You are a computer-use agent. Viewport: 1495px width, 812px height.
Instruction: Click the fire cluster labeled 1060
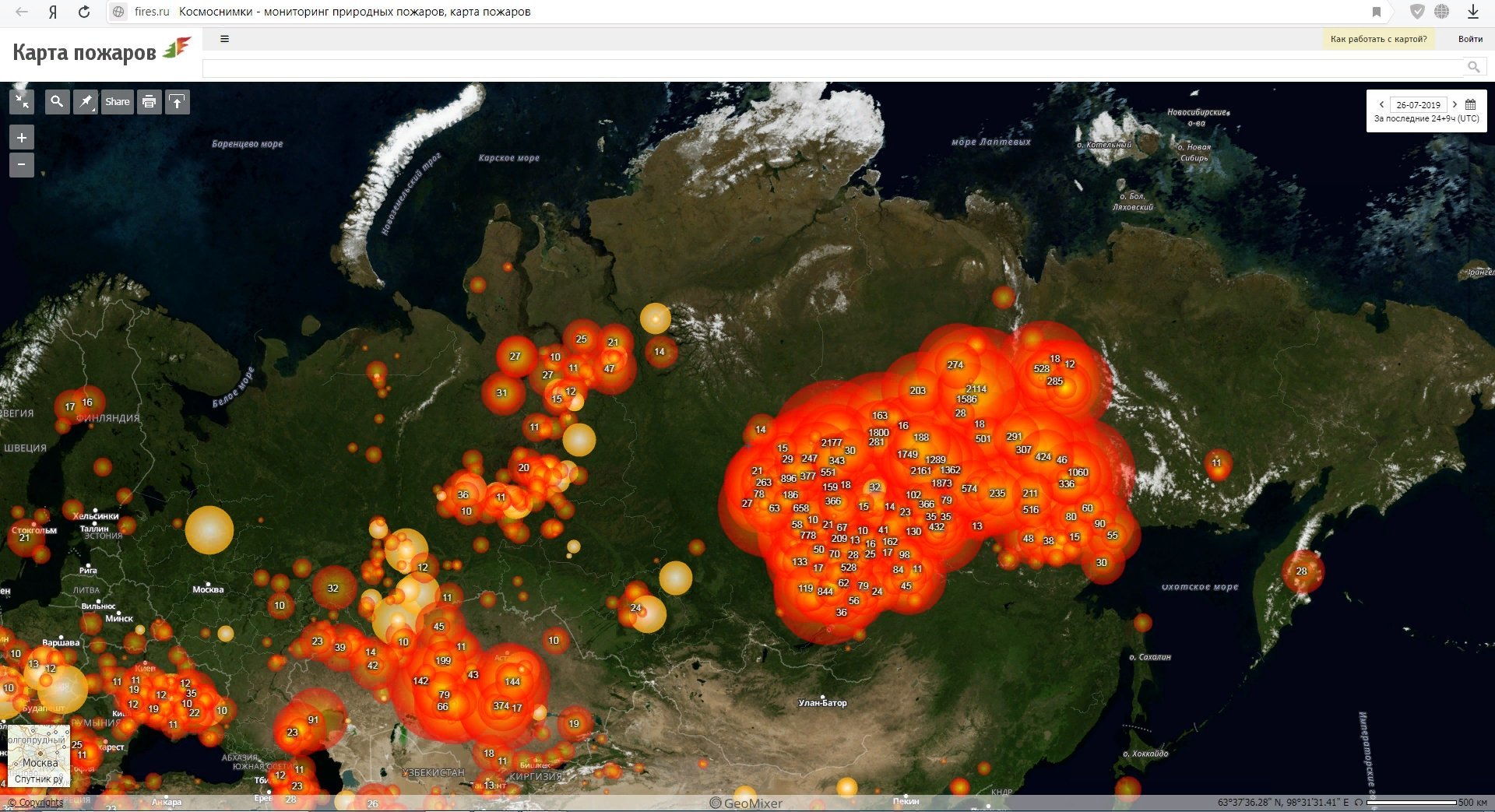point(1078,472)
